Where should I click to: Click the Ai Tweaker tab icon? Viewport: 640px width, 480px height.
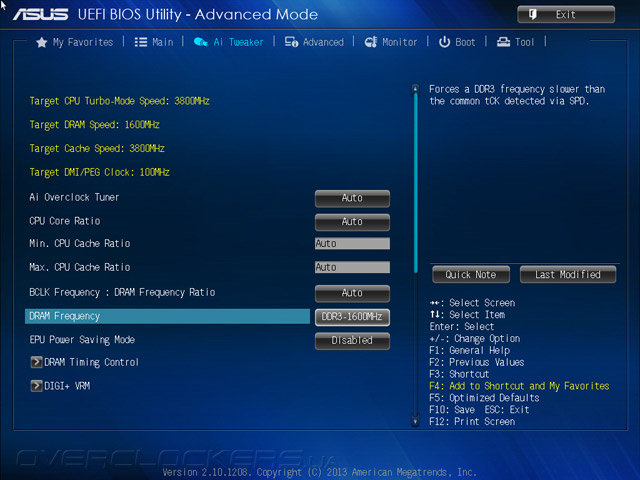(200, 42)
